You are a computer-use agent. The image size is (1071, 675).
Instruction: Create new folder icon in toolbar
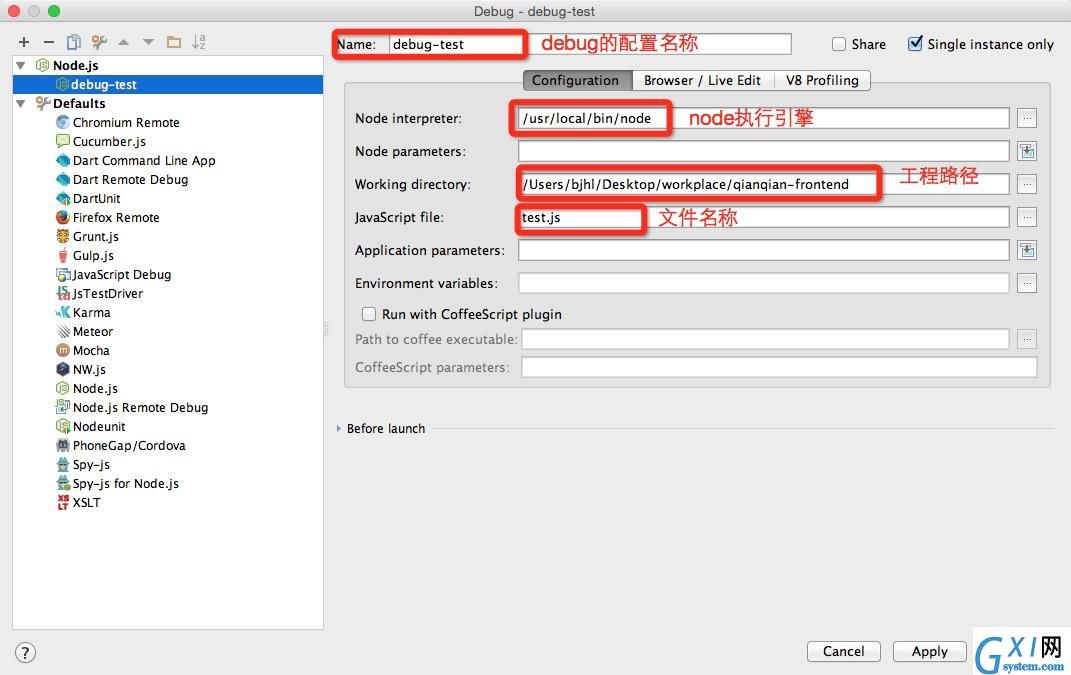(174, 42)
